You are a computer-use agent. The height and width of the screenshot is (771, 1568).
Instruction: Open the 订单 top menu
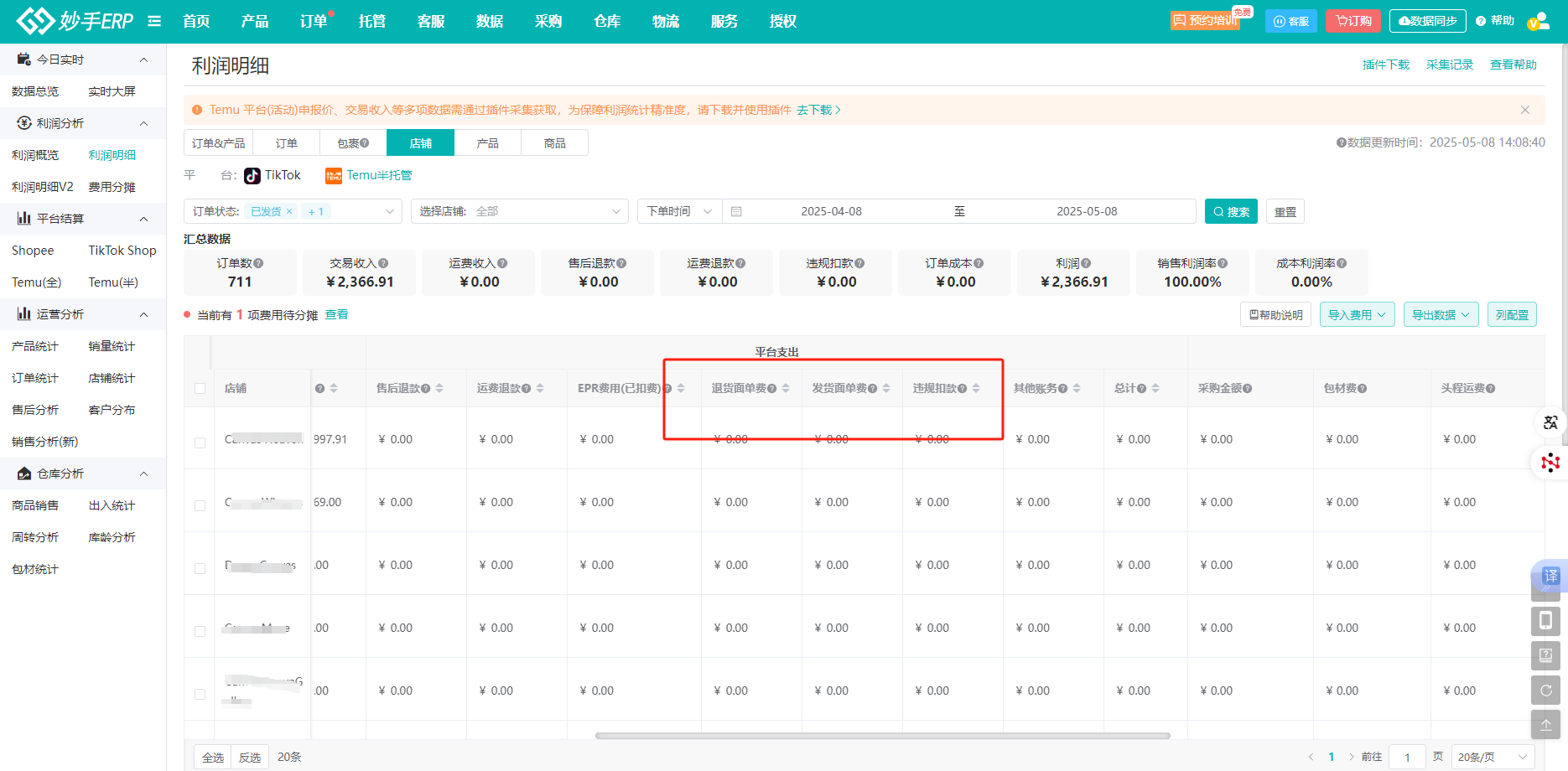pos(314,21)
